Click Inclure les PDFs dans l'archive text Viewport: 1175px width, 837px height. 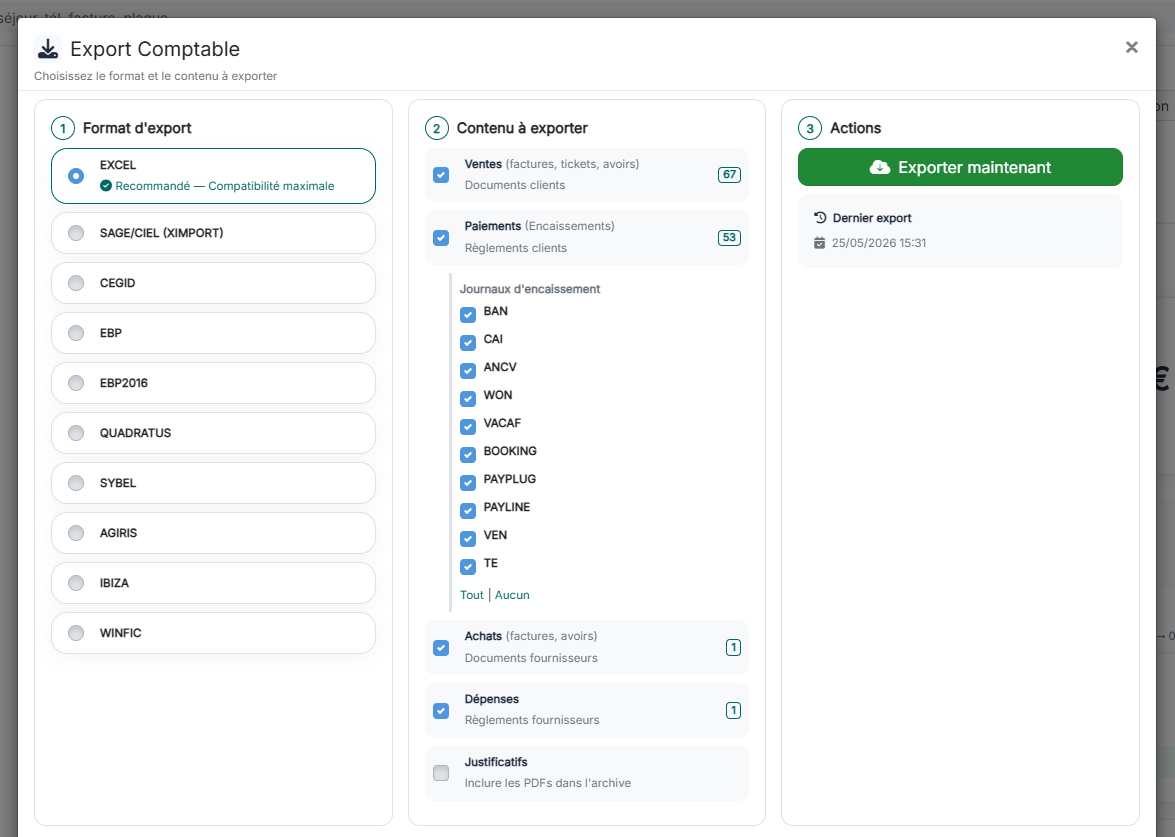[548, 783]
